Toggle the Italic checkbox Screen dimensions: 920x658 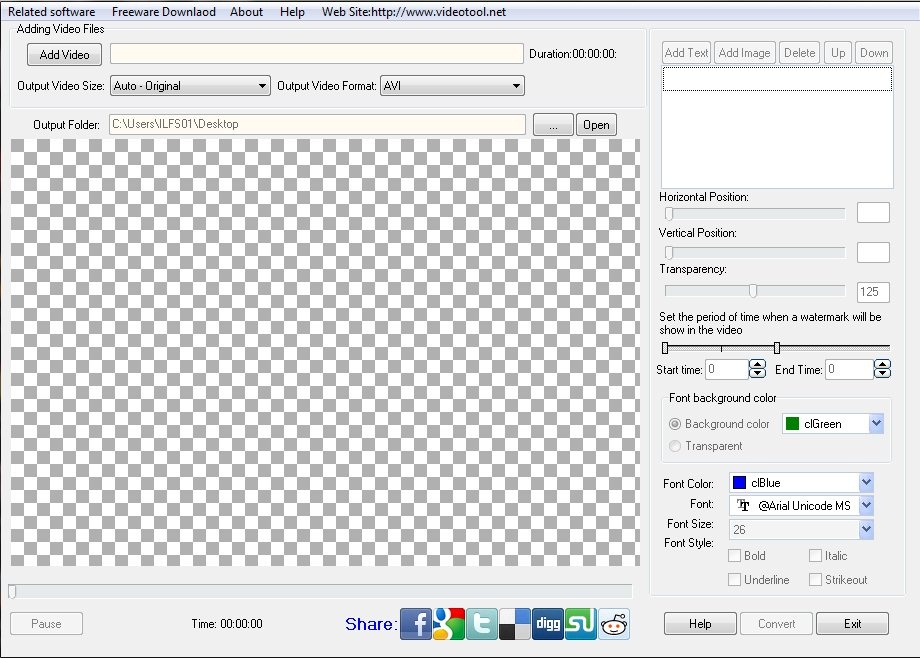(815, 556)
